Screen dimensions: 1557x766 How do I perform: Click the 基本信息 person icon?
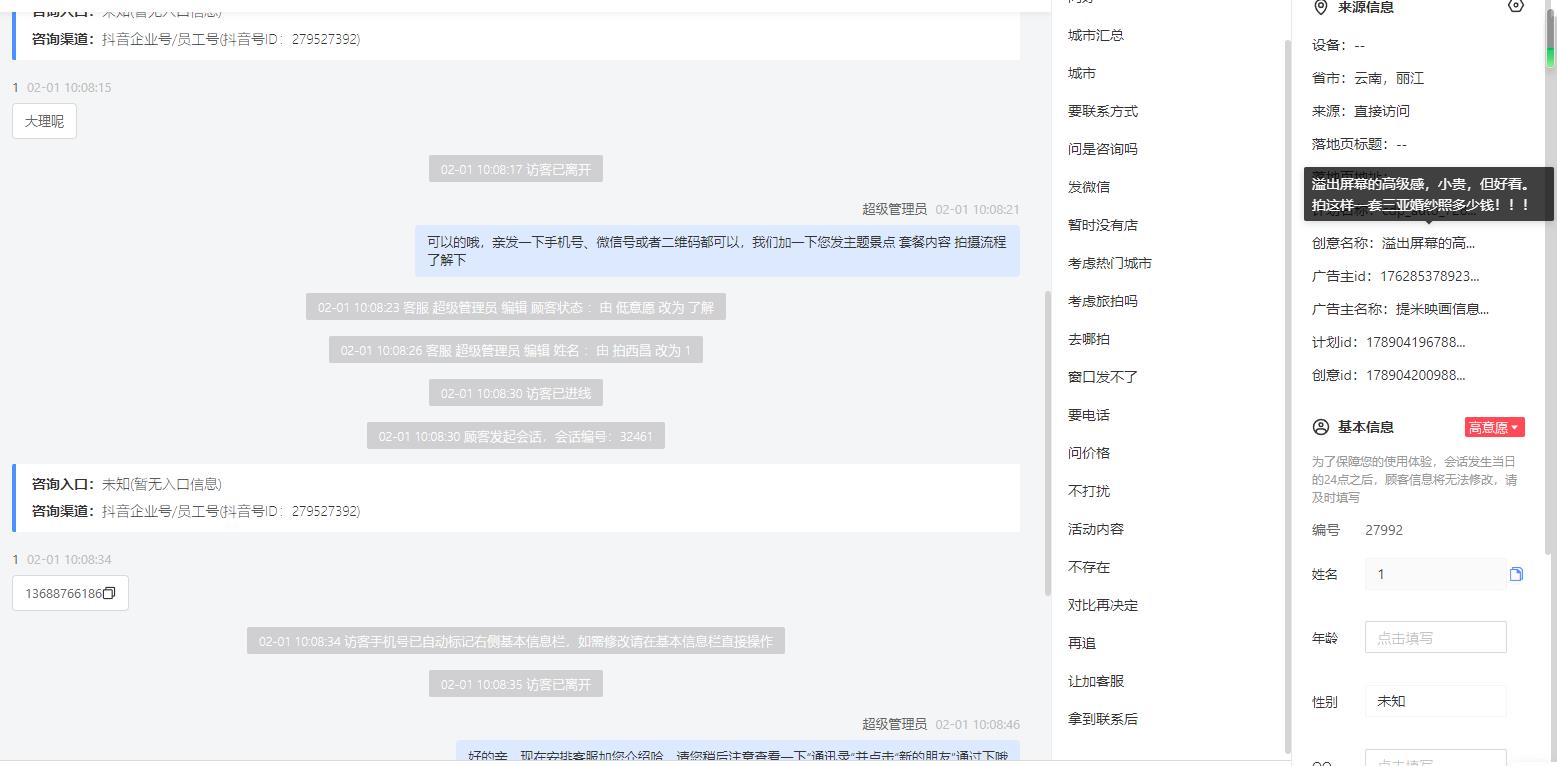click(1320, 427)
